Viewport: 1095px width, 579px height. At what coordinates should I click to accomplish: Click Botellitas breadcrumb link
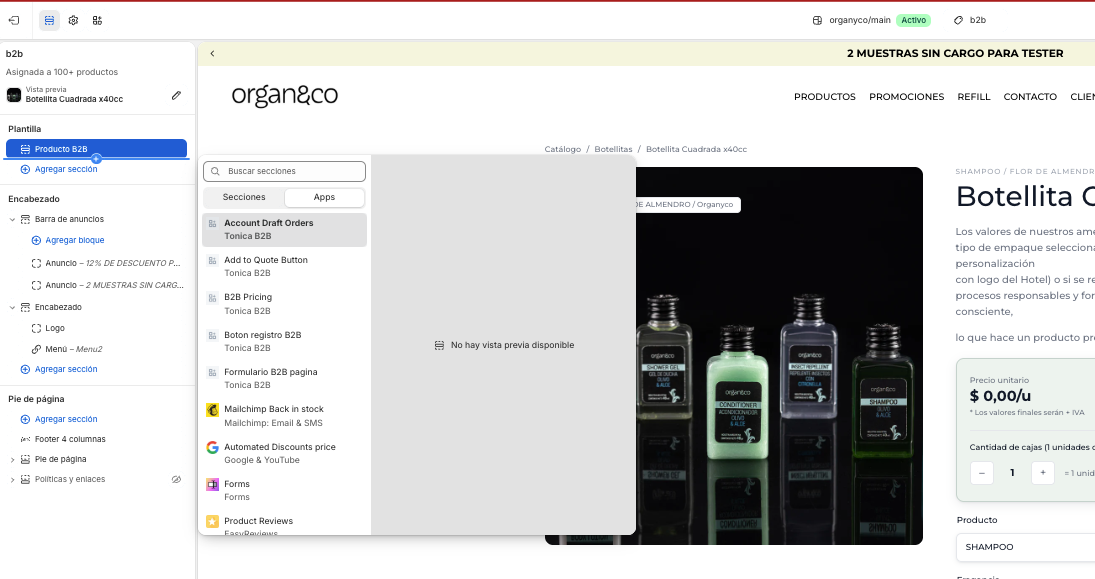point(613,149)
